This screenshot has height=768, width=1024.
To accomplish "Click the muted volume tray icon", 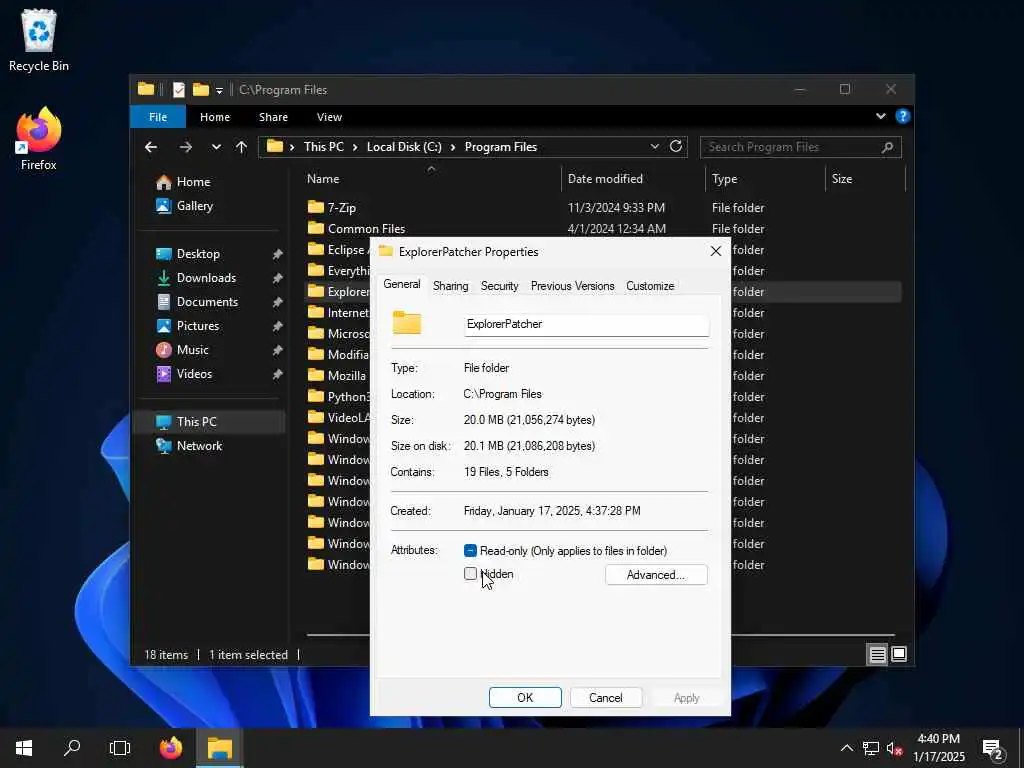I will 894,748.
